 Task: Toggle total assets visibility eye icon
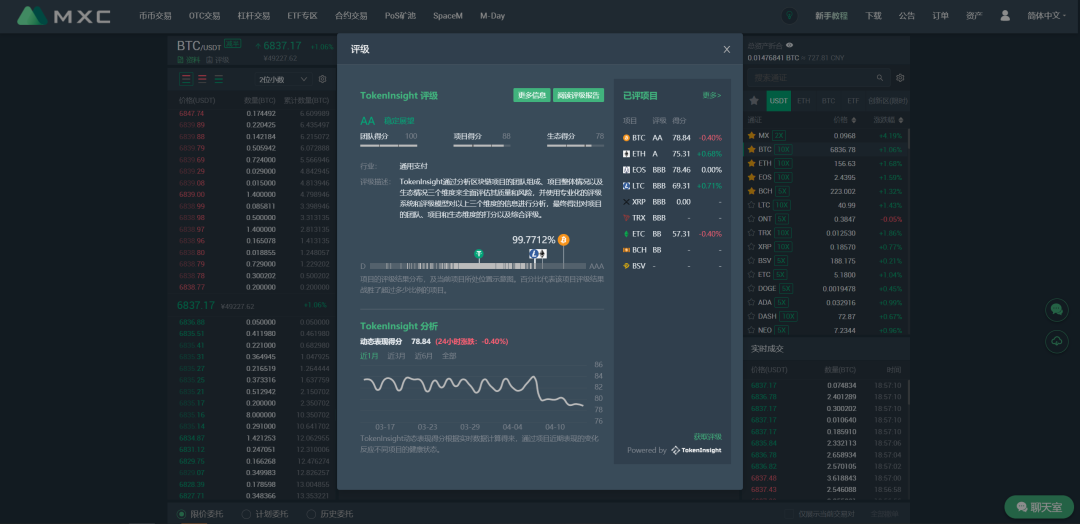point(790,45)
